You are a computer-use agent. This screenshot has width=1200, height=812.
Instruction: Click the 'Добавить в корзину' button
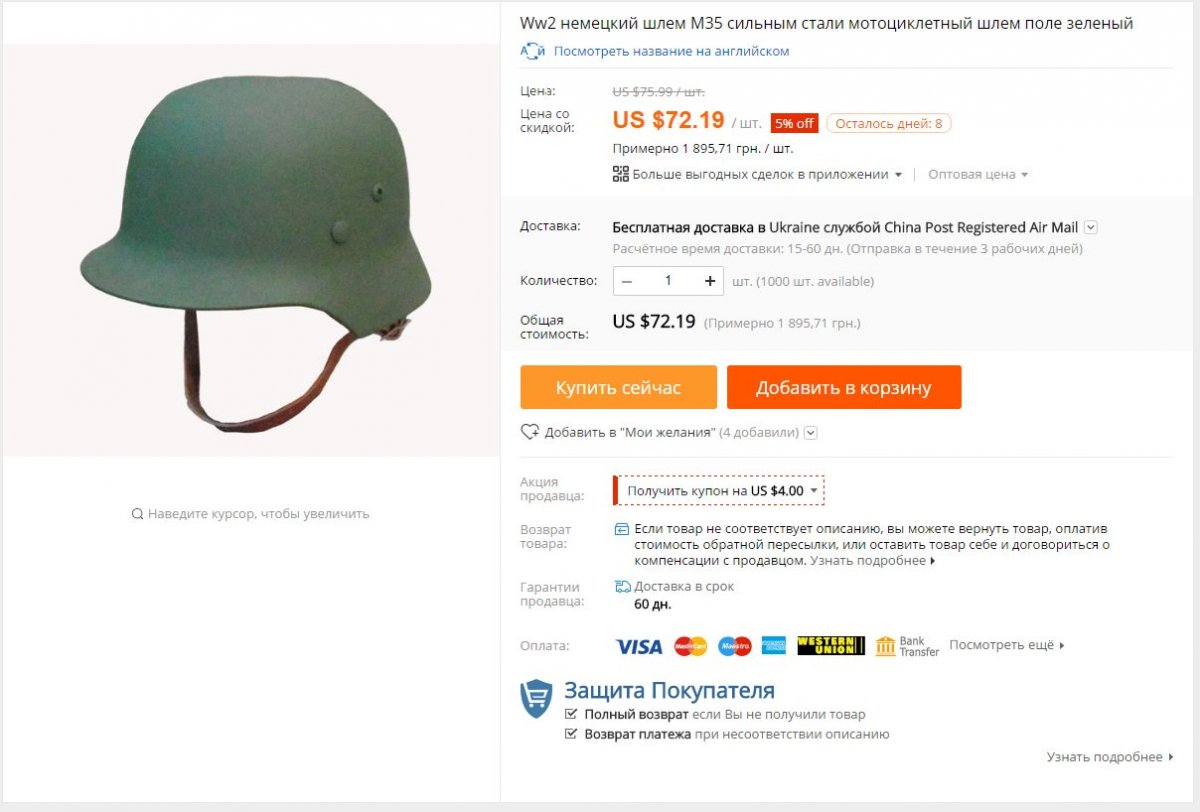844,387
